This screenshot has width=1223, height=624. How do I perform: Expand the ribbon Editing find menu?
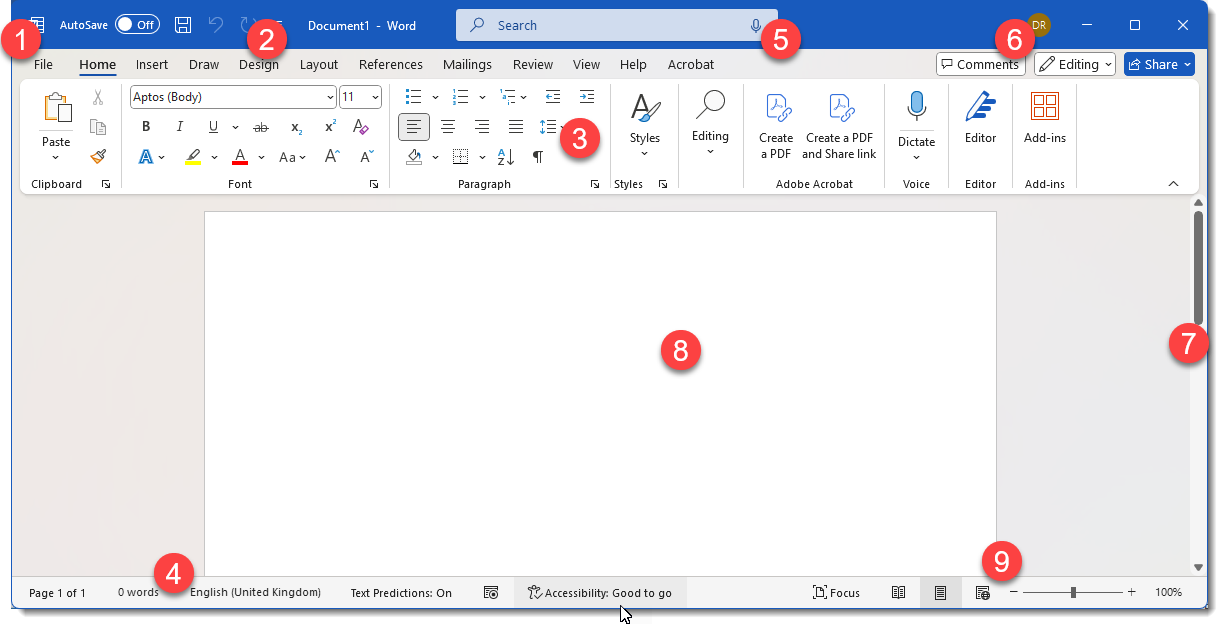point(710,123)
